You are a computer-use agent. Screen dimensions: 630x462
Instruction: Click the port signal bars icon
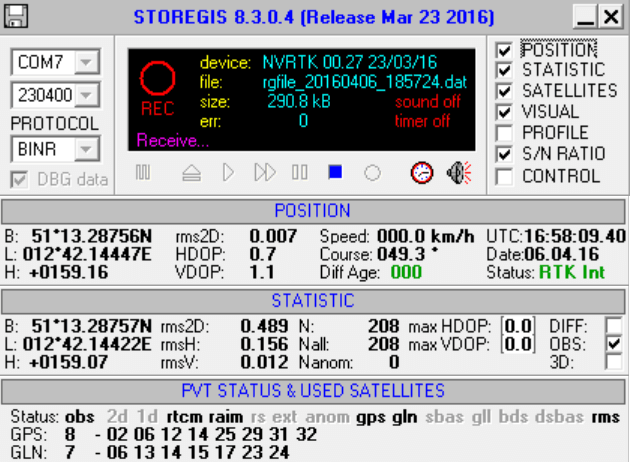[143, 173]
